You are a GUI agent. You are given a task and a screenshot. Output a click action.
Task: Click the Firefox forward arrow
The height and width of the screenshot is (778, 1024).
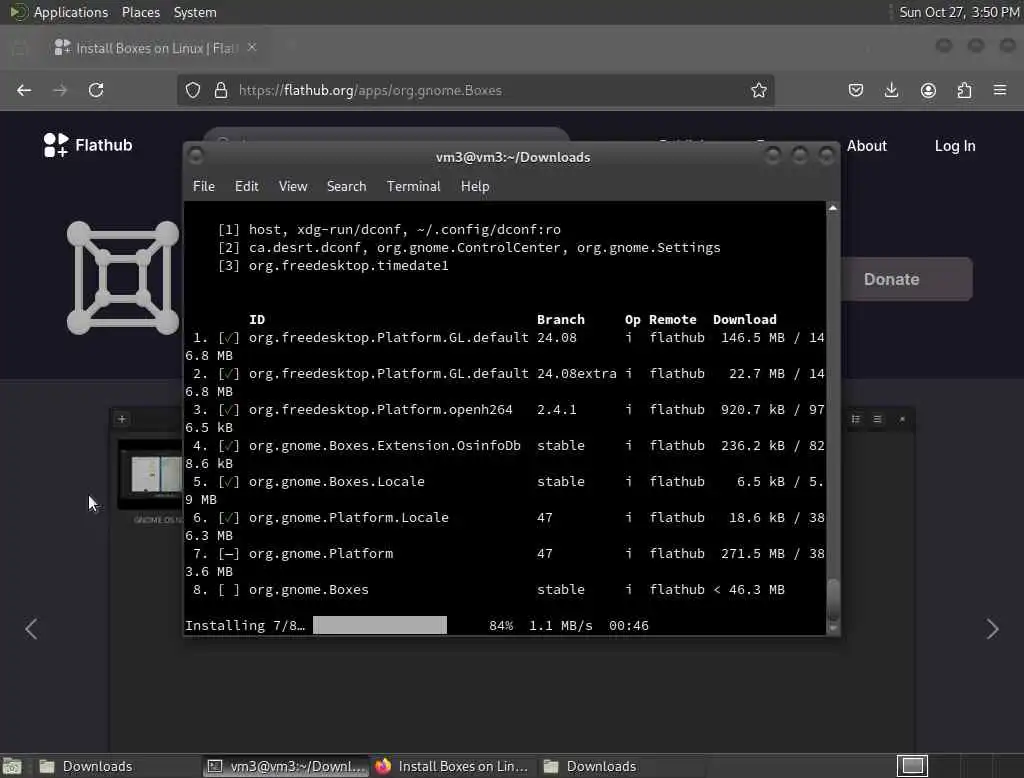[x=60, y=90]
